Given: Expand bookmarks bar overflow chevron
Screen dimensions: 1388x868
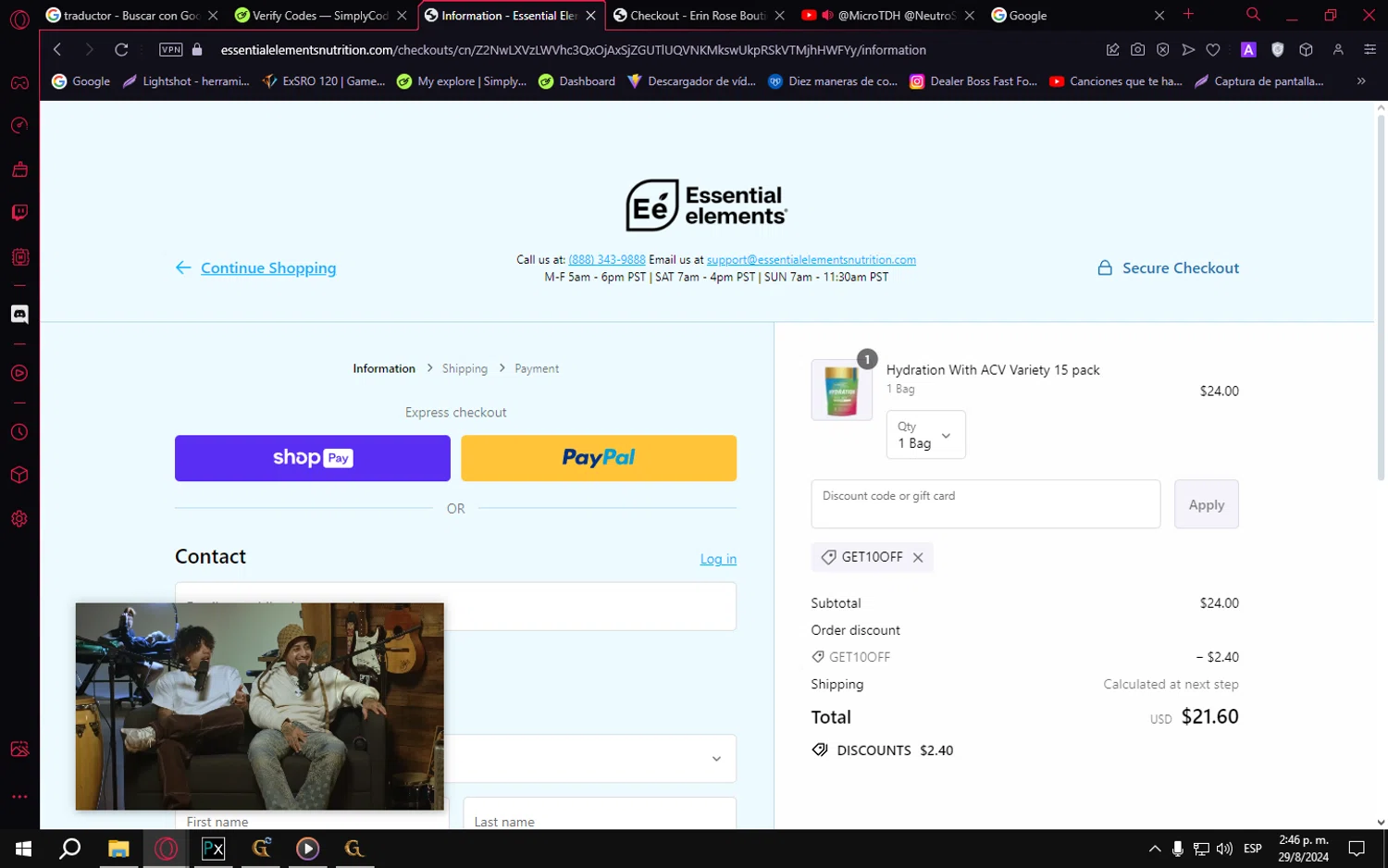Looking at the screenshot, I should click(x=1361, y=81).
